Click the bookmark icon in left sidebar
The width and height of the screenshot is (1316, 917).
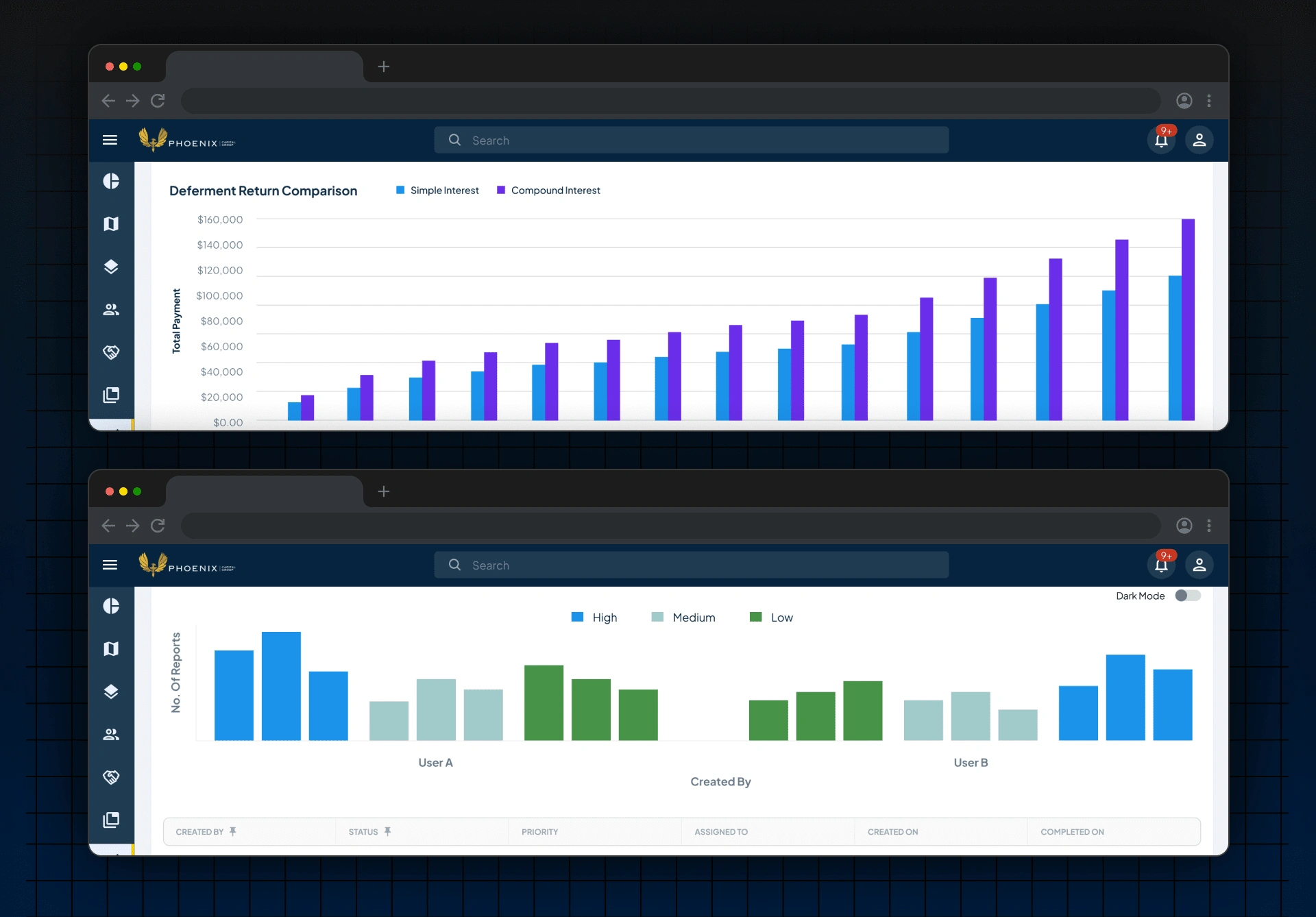(x=112, y=223)
